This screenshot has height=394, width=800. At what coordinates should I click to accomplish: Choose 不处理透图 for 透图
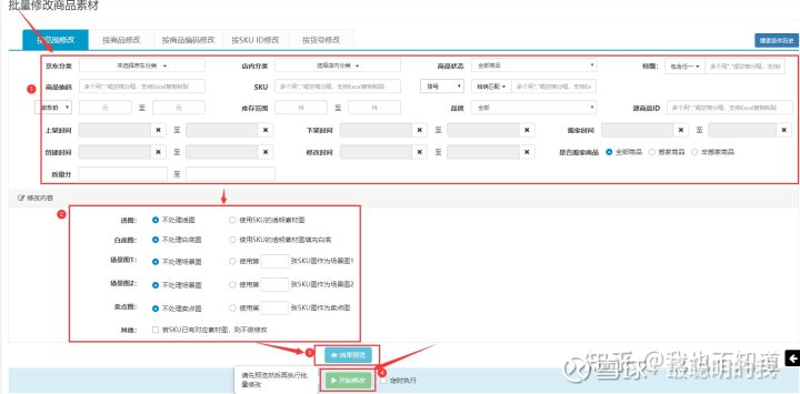(156, 220)
